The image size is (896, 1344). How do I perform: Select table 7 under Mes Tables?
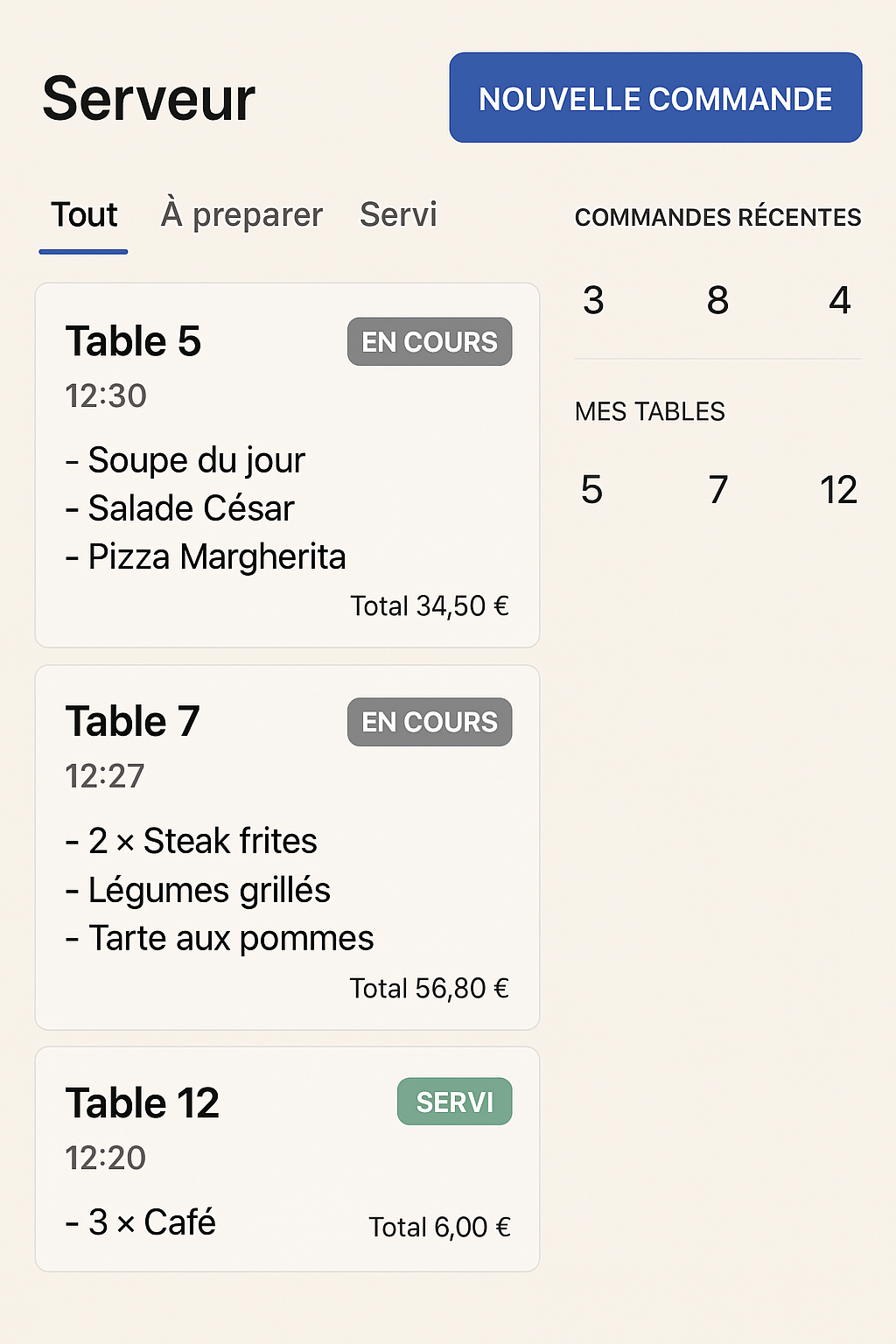click(717, 490)
